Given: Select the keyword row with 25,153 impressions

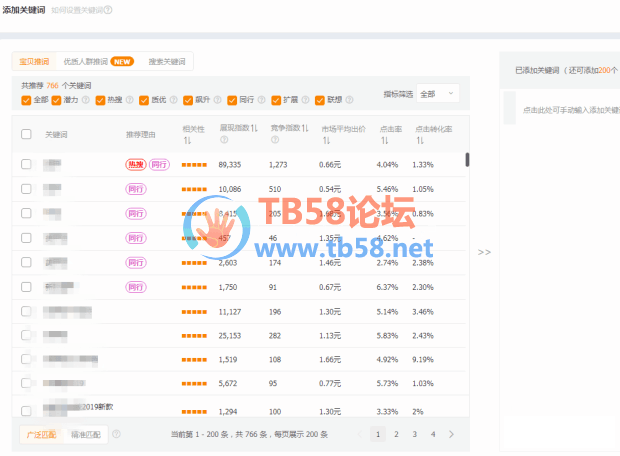Looking at the screenshot, I should click(x=26, y=335).
